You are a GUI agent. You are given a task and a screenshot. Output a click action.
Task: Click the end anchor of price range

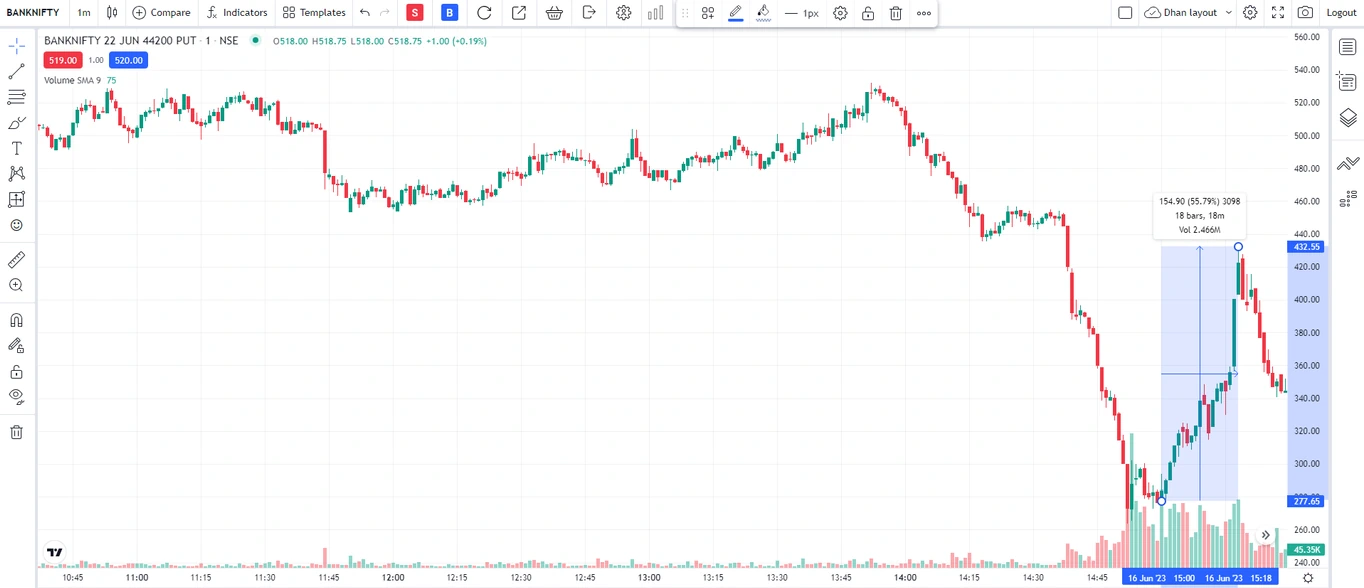tap(1238, 247)
